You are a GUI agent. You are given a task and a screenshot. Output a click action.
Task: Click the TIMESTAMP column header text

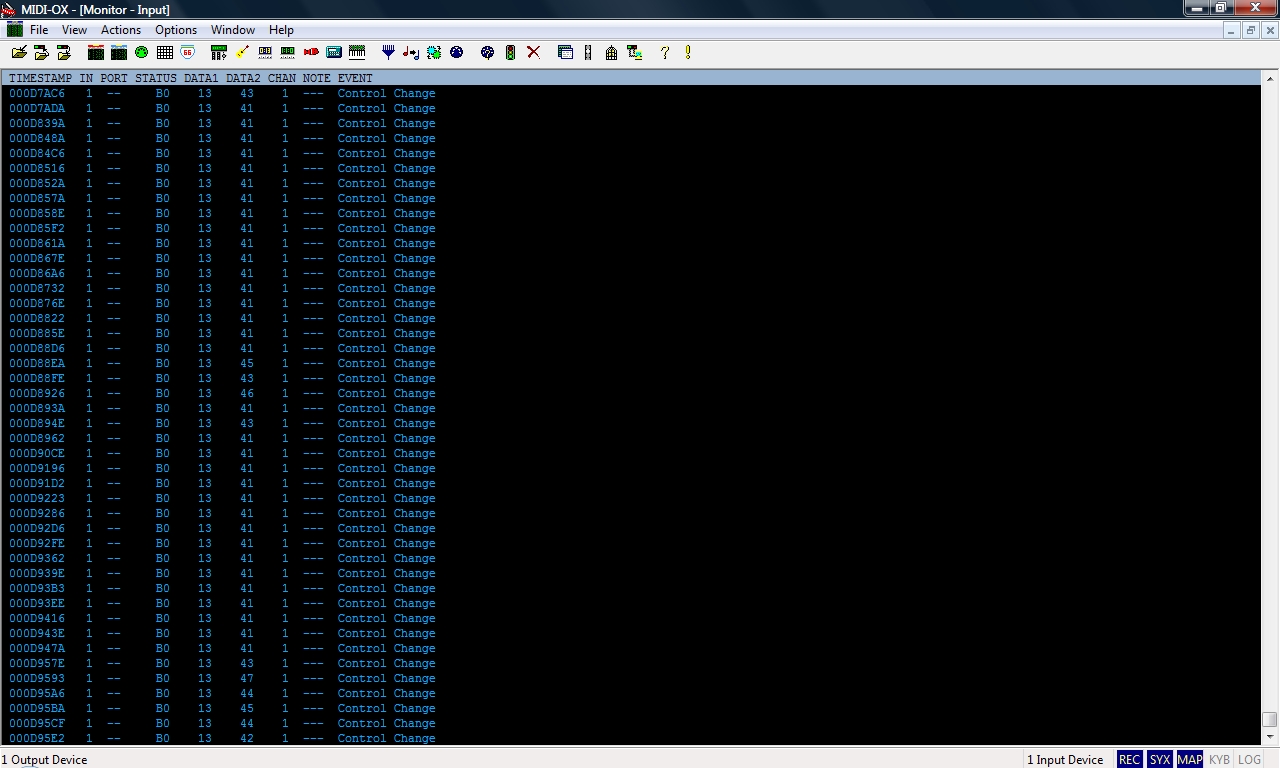tap(40, 78)
